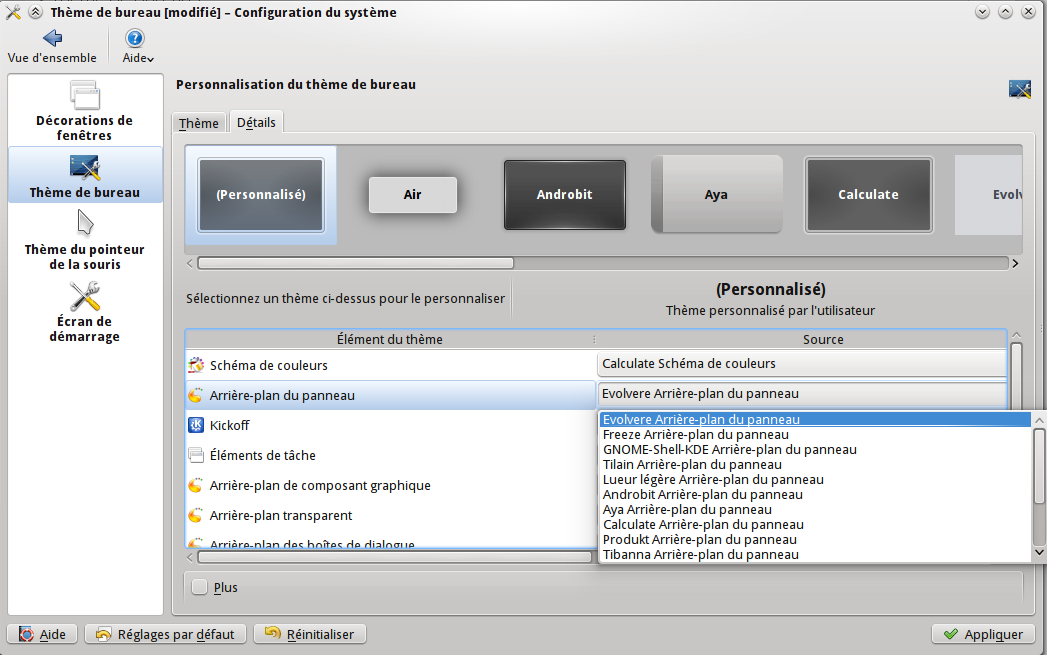The height and width of the screenshot is (655, 1047).
Task: Choose Aya Arrière-plan du panneau
Action: click(x=815, y=509)
